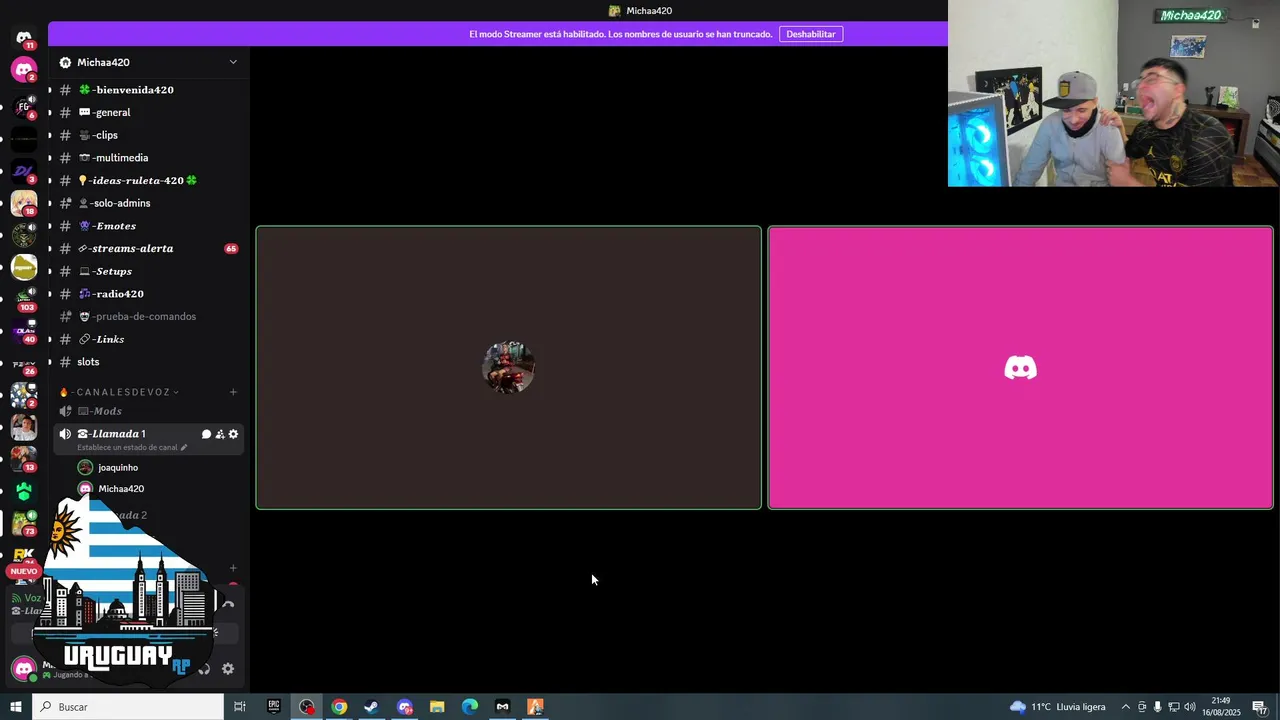
Task: Open the Setups channel
Action: click(148, 271)
